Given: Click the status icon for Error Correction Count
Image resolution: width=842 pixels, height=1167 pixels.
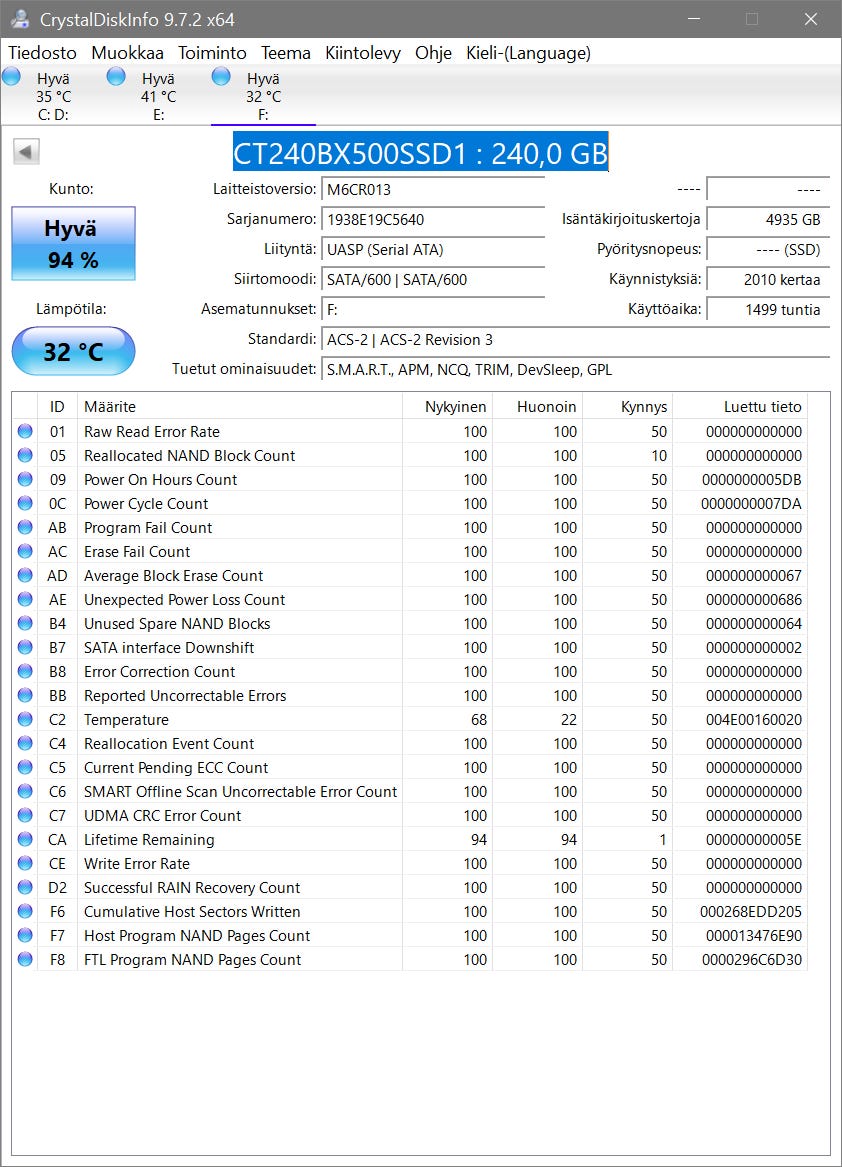Looking at the screenshot, I should [25, 671].
